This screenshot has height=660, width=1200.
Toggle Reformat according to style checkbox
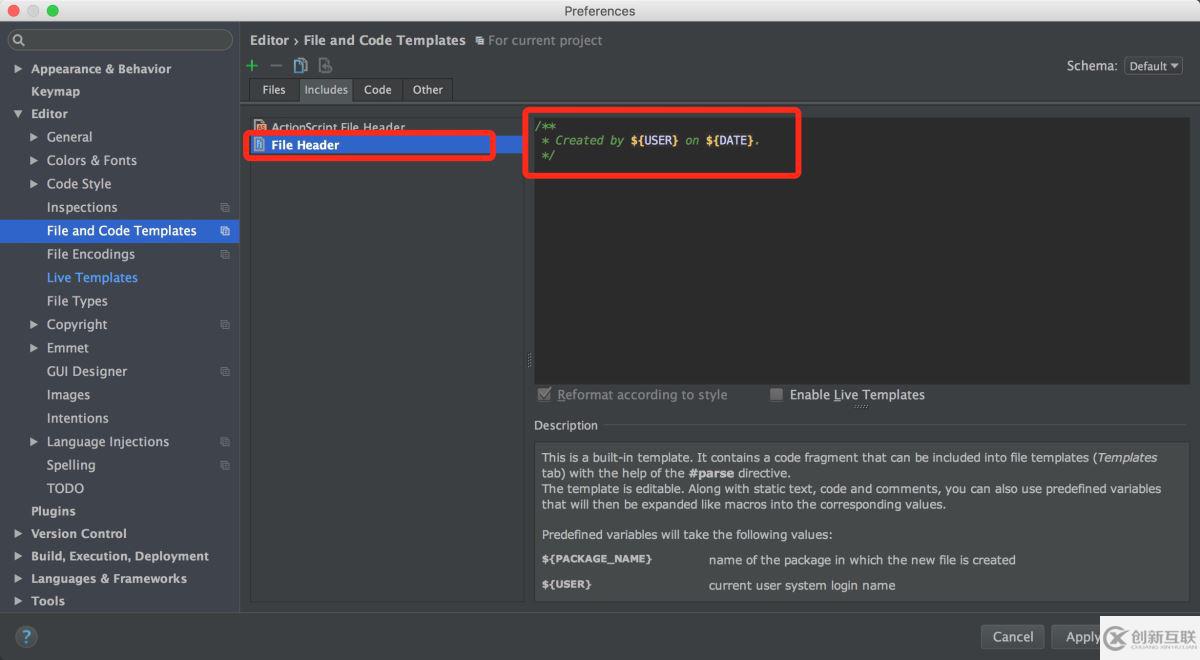click(544, 395)
